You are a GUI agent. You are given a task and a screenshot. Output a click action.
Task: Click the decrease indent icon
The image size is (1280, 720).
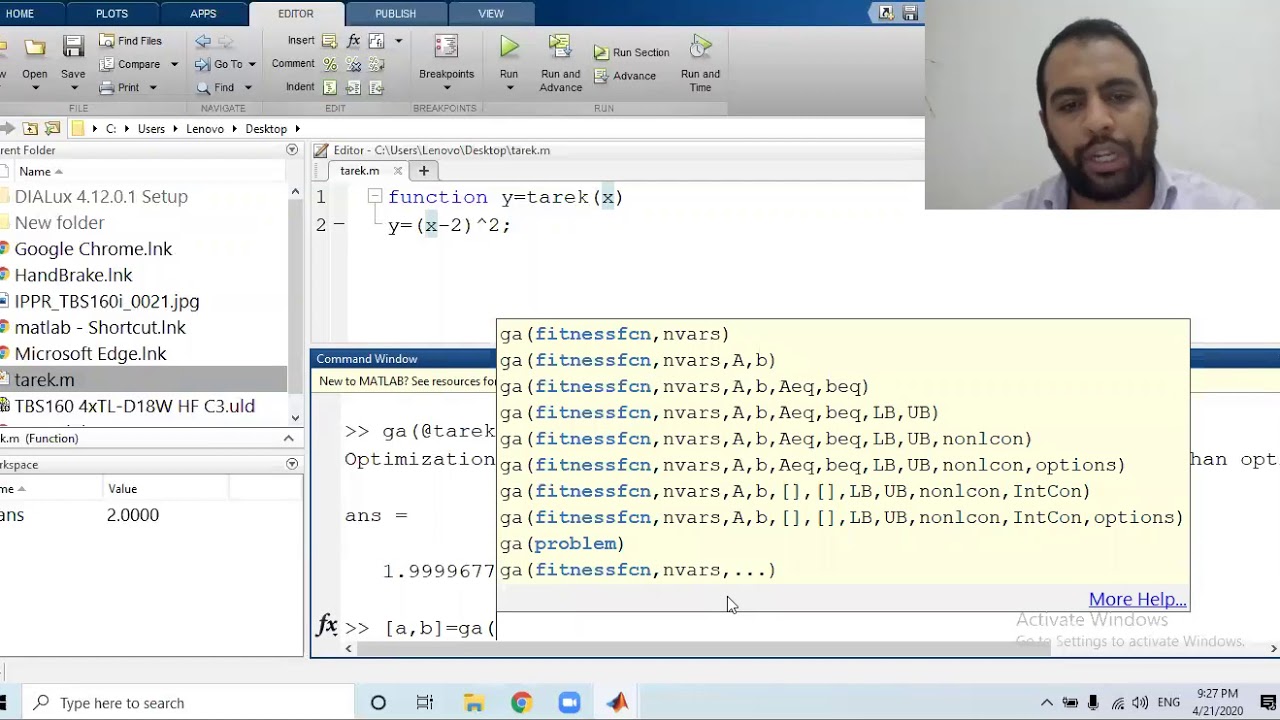[377, 88]
